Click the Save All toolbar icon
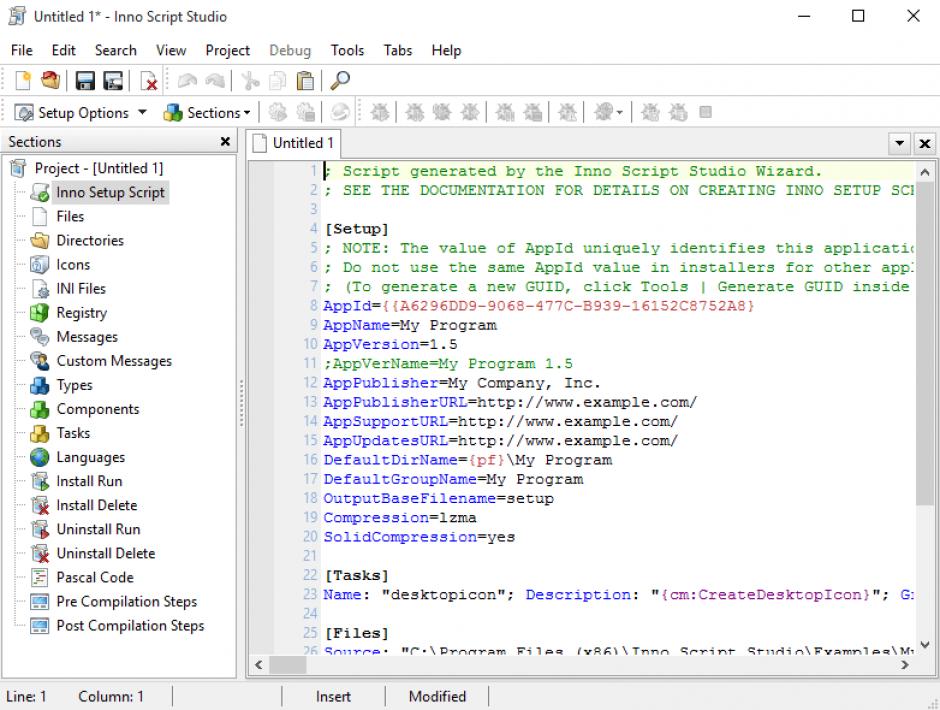This screenshot has width=940, height=710. [x=113, y=80]
